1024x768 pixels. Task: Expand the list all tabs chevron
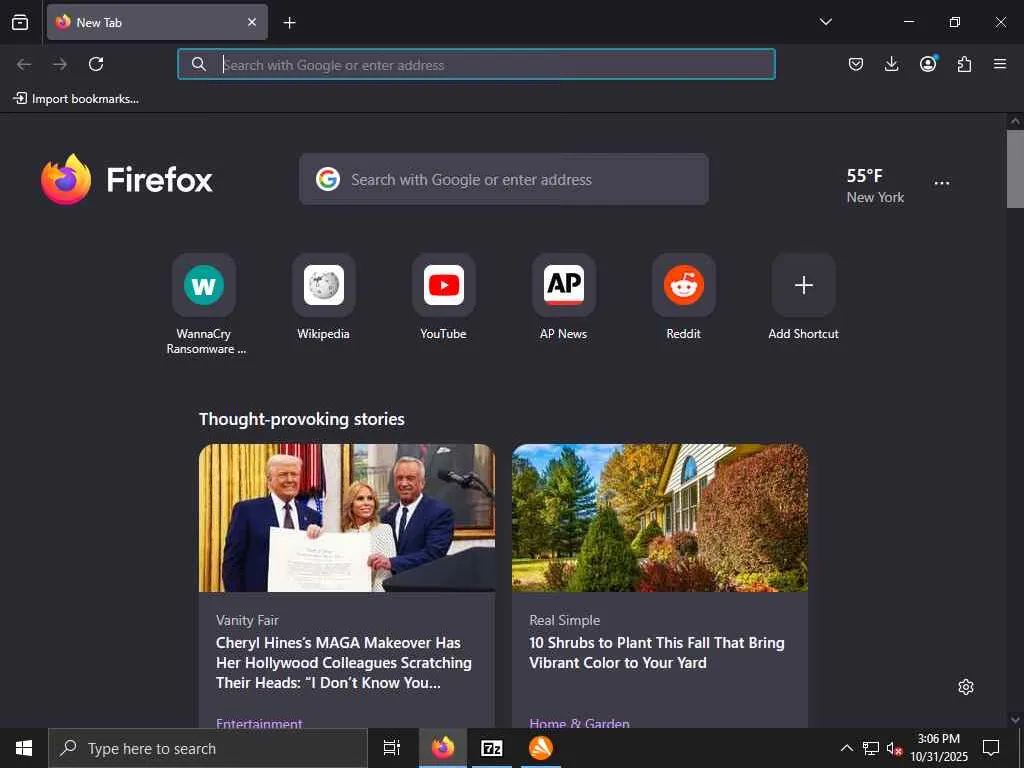825,22
